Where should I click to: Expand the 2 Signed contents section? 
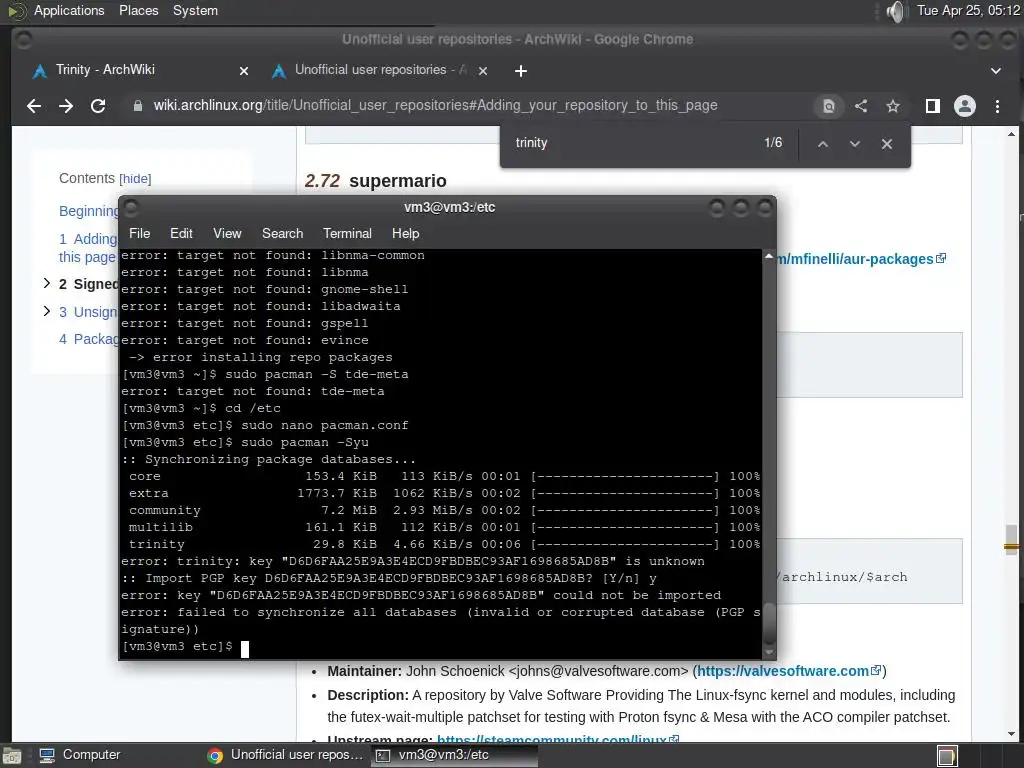(46, 283)
